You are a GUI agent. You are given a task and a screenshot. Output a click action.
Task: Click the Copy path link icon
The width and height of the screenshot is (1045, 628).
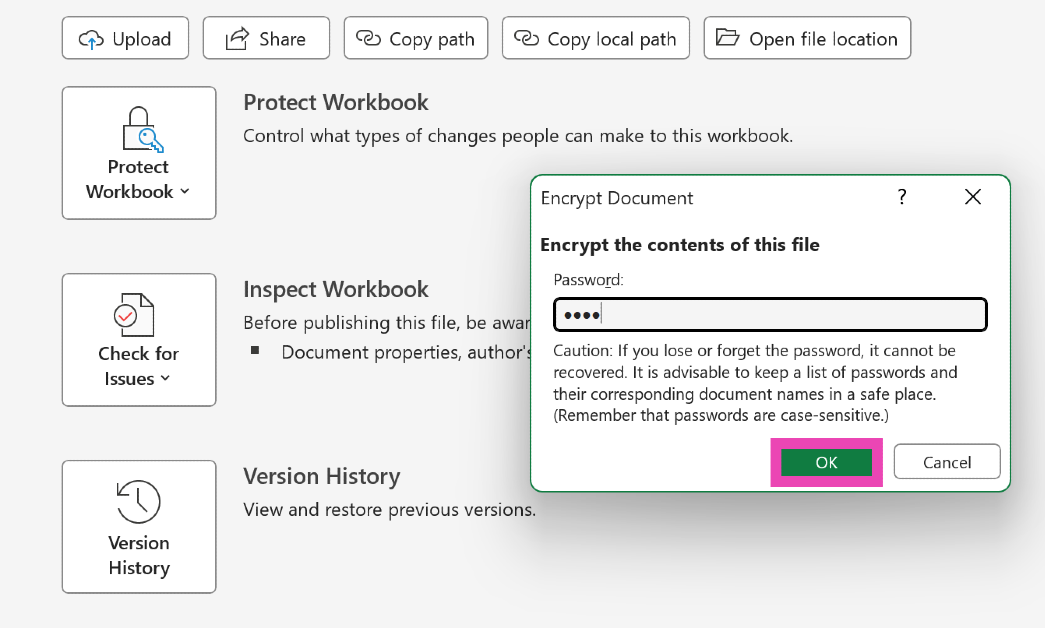pyautogui.click(x=369, y=39)
